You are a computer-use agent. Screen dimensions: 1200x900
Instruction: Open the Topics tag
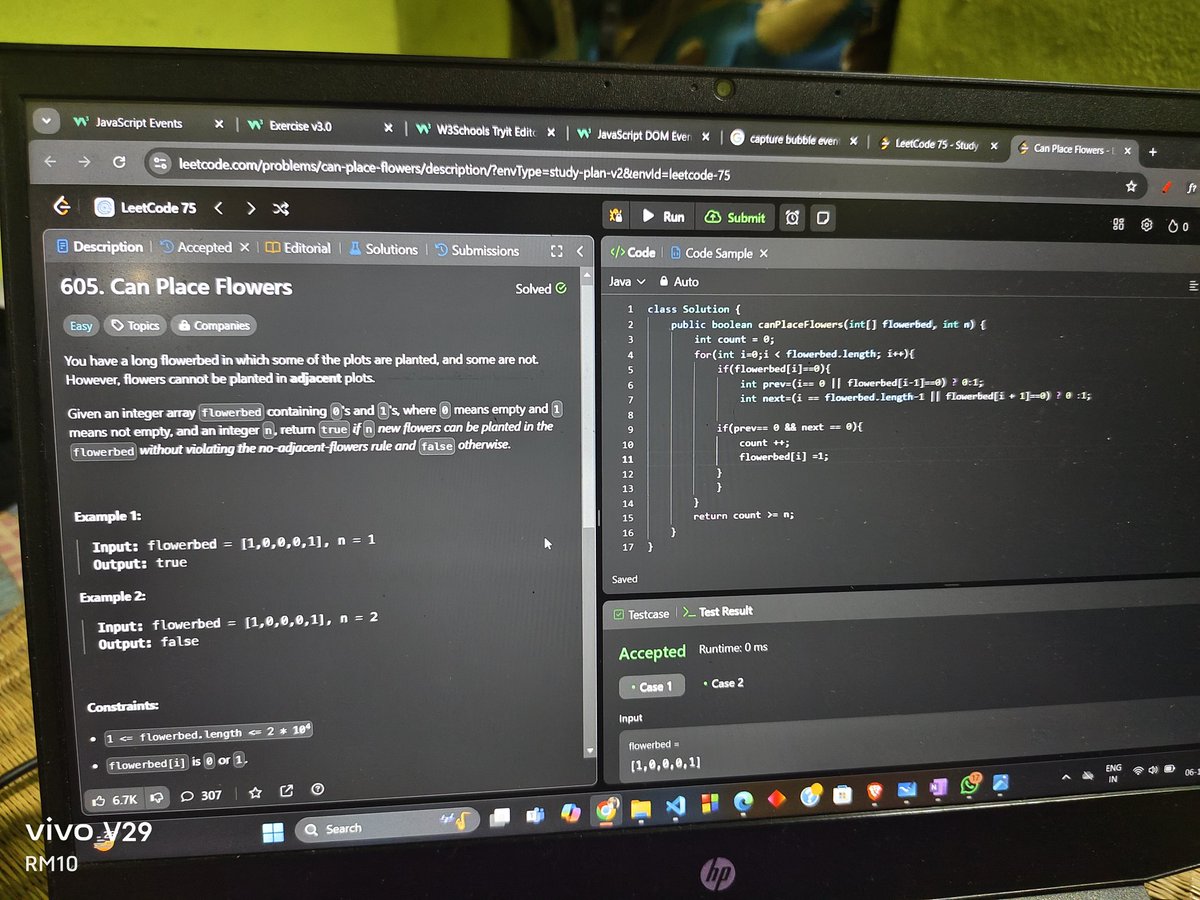(x=134, y=325)
